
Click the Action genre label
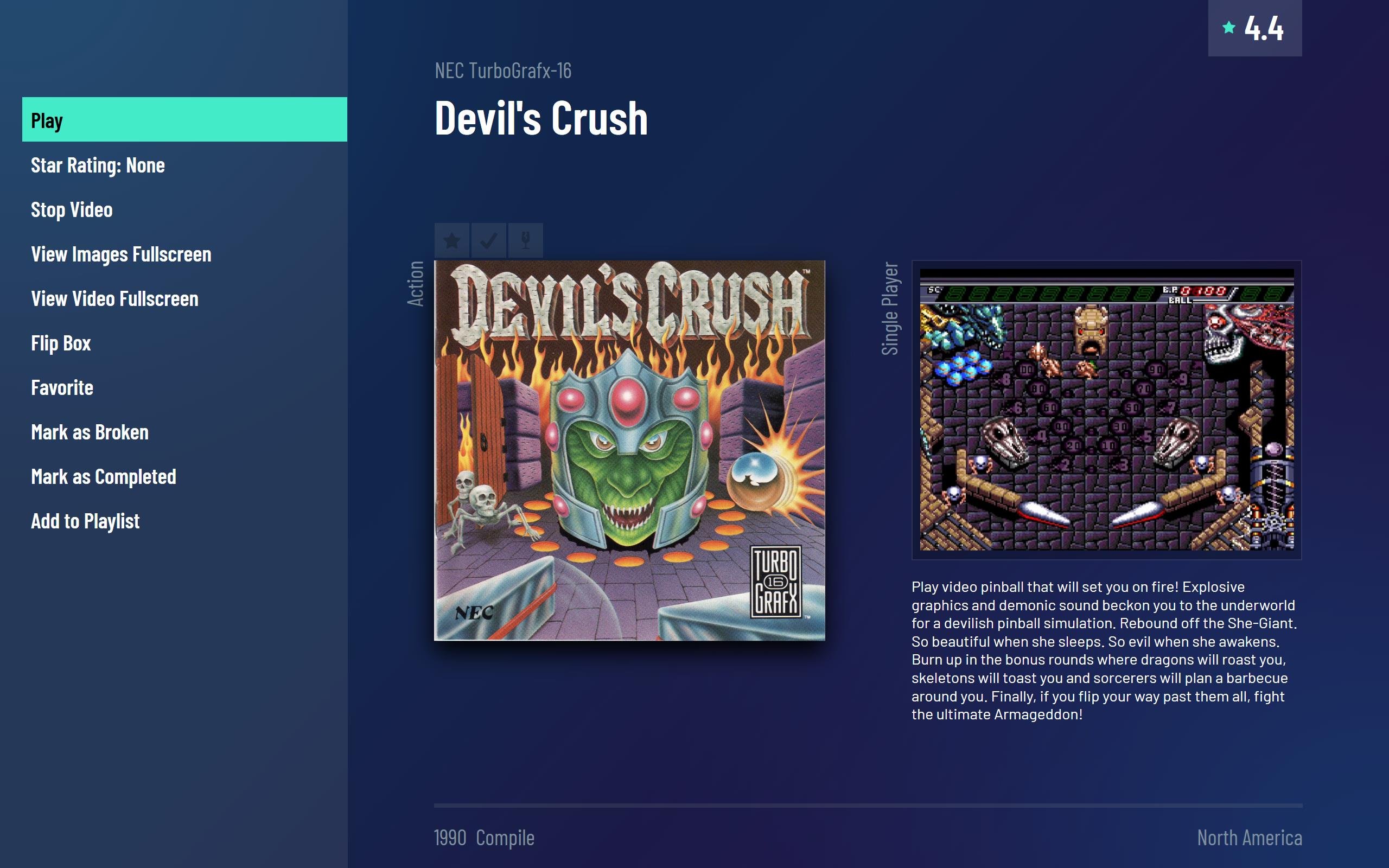[416, 284]
